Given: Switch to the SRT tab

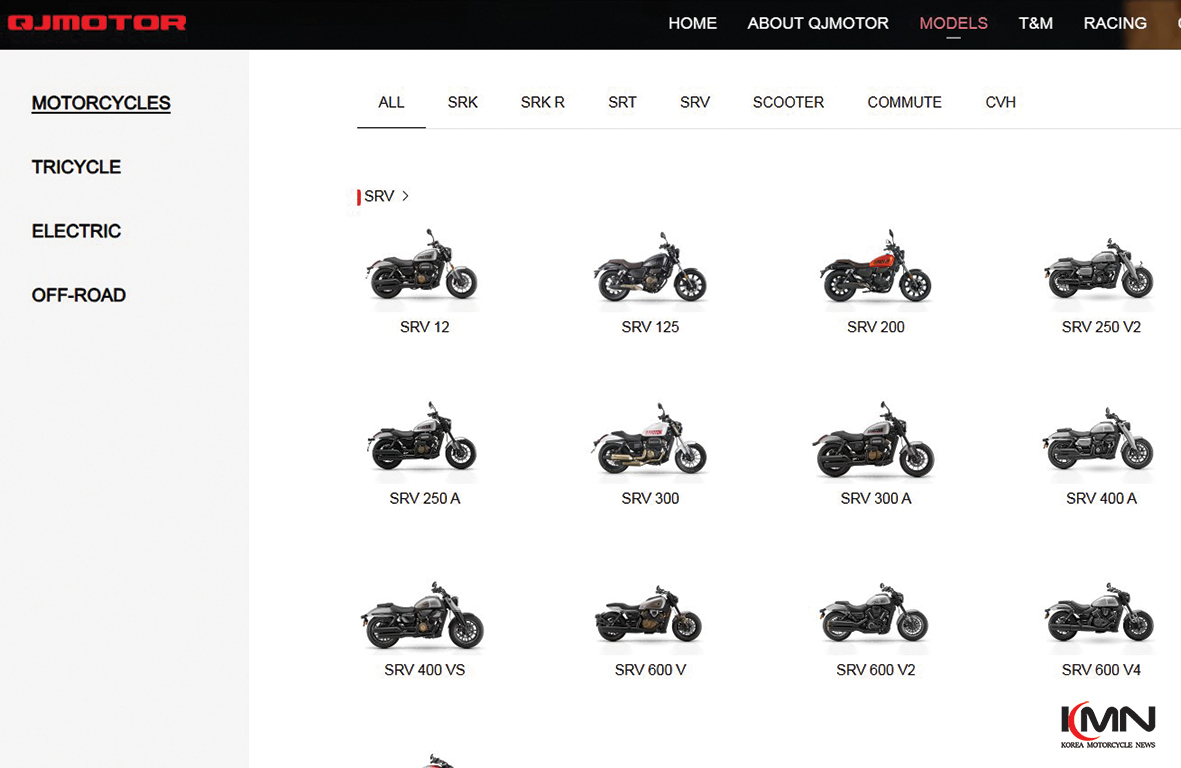Looking at the screenshot, I should point(622,102).
